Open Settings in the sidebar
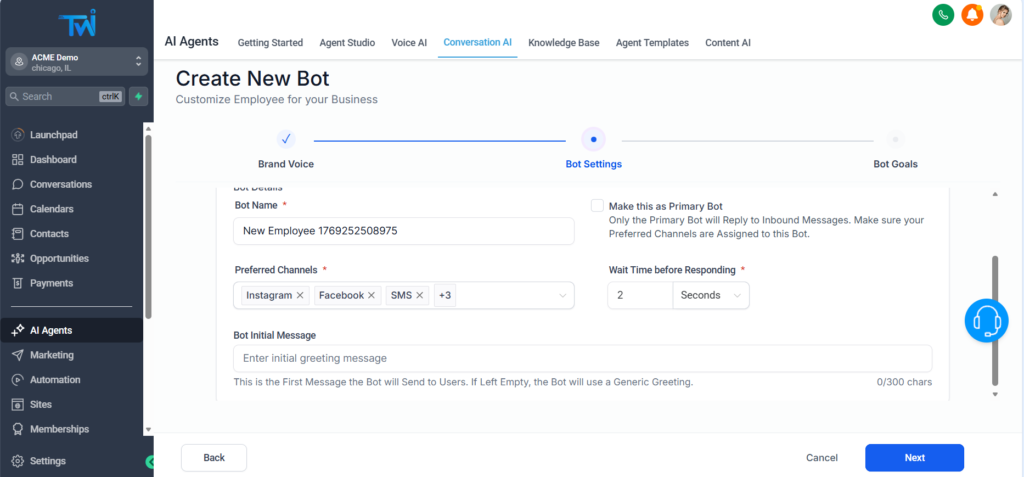1024x477 pixels. [x=47, y=461]
